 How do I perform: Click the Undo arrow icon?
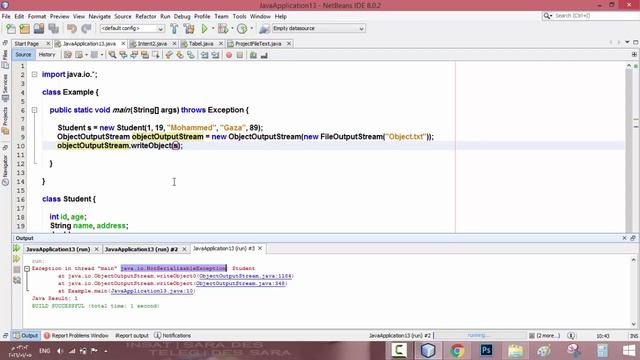(x=72, y=29)
